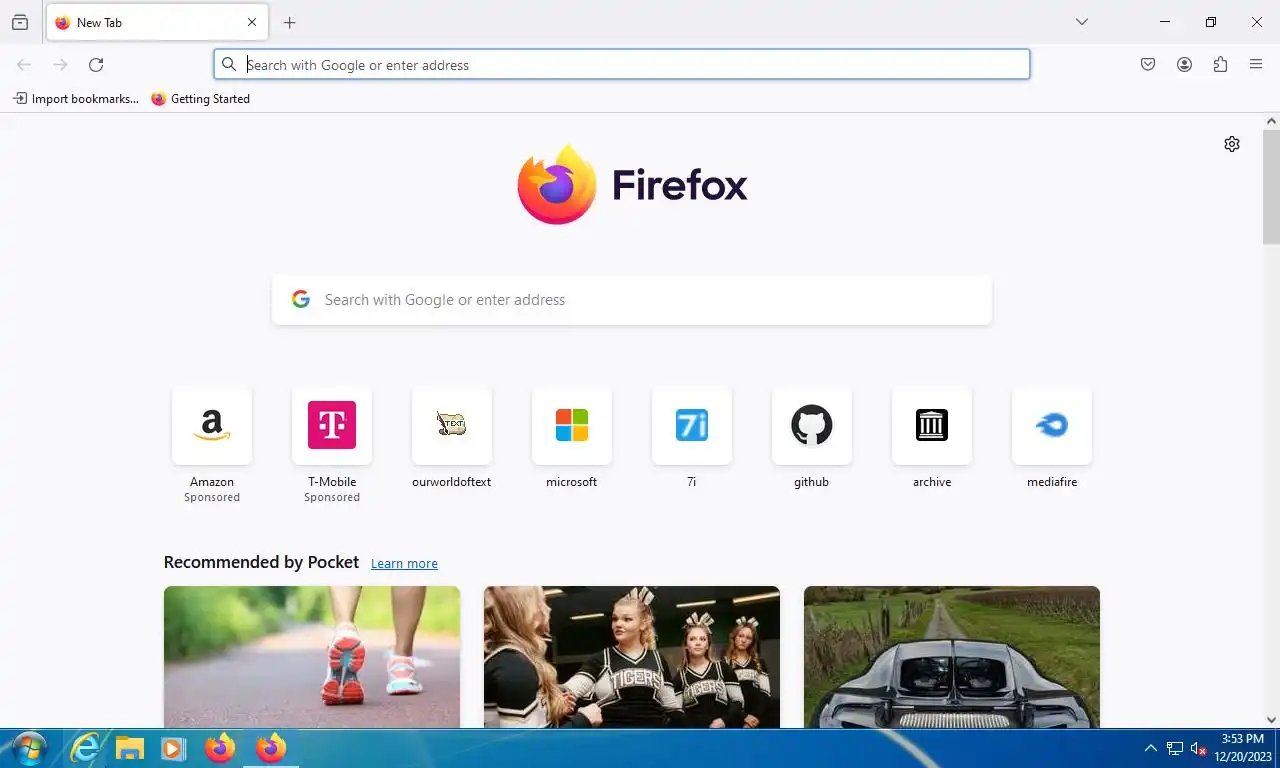The height and width of the screenshot is (768, 1280).
Task: Open File Explorer from the taskbar
Action: coord(130,748)
